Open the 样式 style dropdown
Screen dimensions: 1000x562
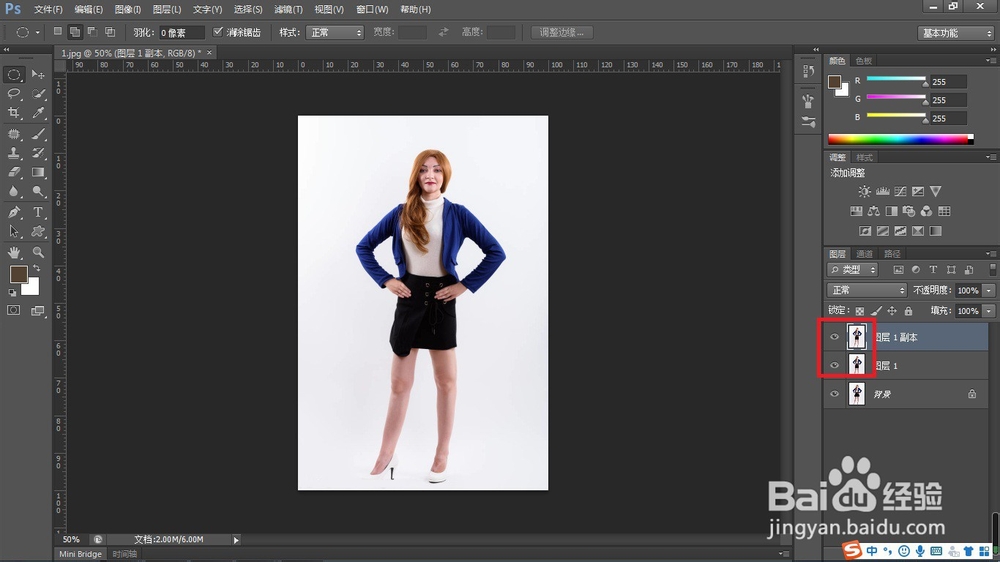click(335, 33)
